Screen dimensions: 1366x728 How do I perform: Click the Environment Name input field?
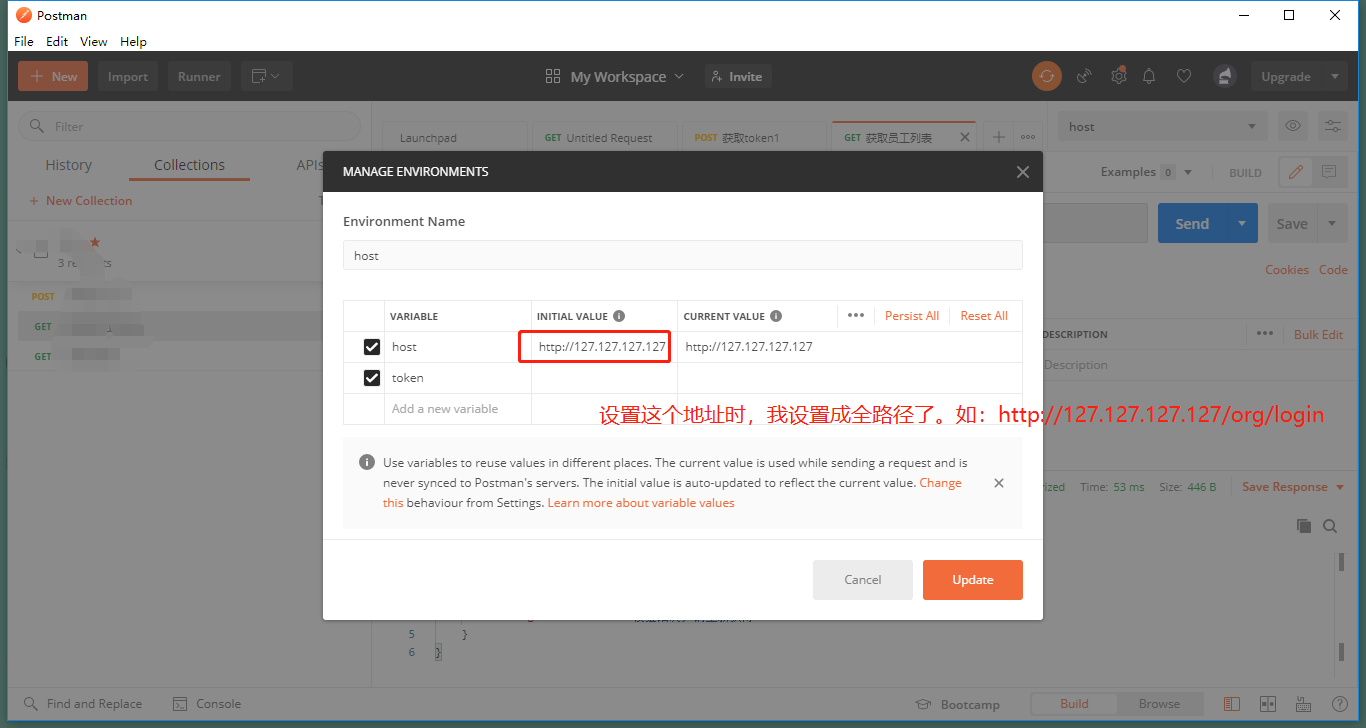(x=683, y=255)
